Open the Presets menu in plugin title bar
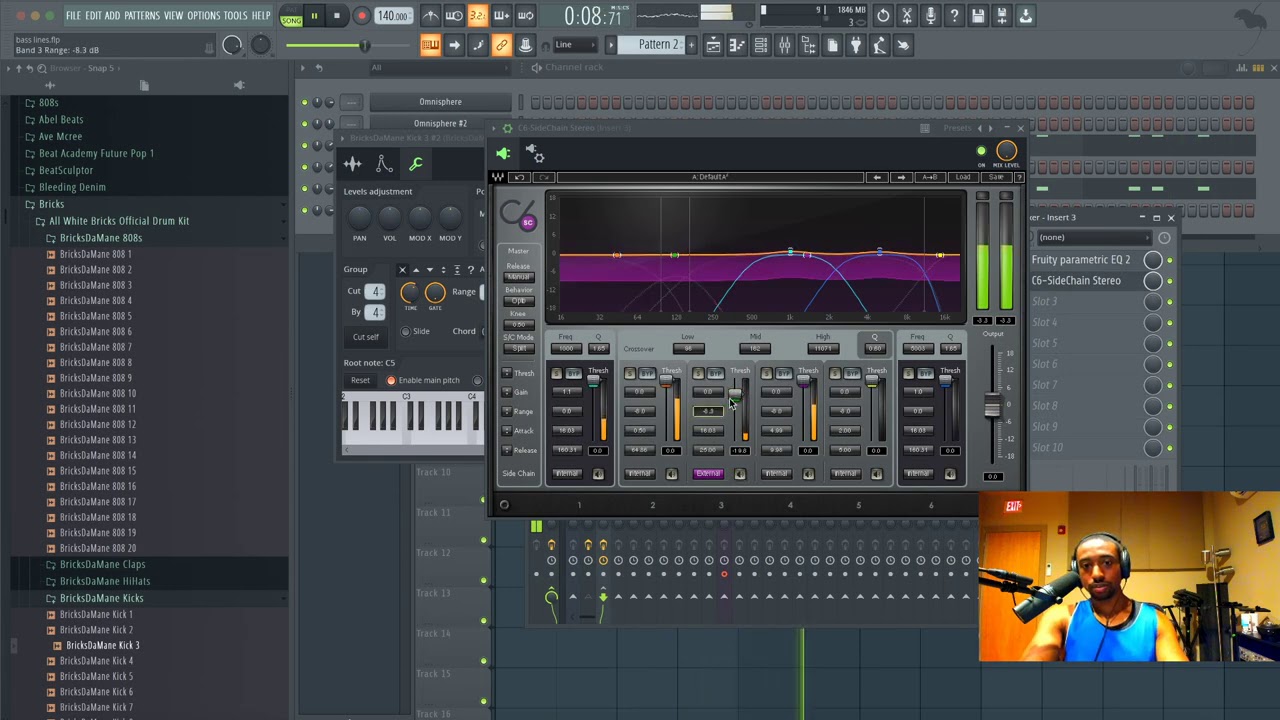Screen dimensions: 1280x720 click(x=957, y=128)
